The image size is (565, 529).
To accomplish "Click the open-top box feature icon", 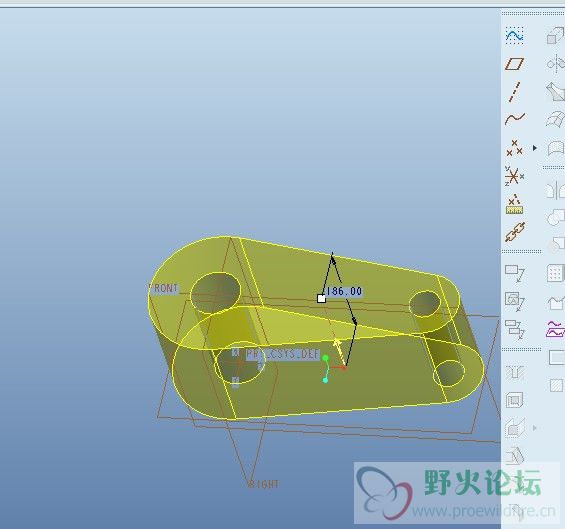I will click(x=556, y=302).
